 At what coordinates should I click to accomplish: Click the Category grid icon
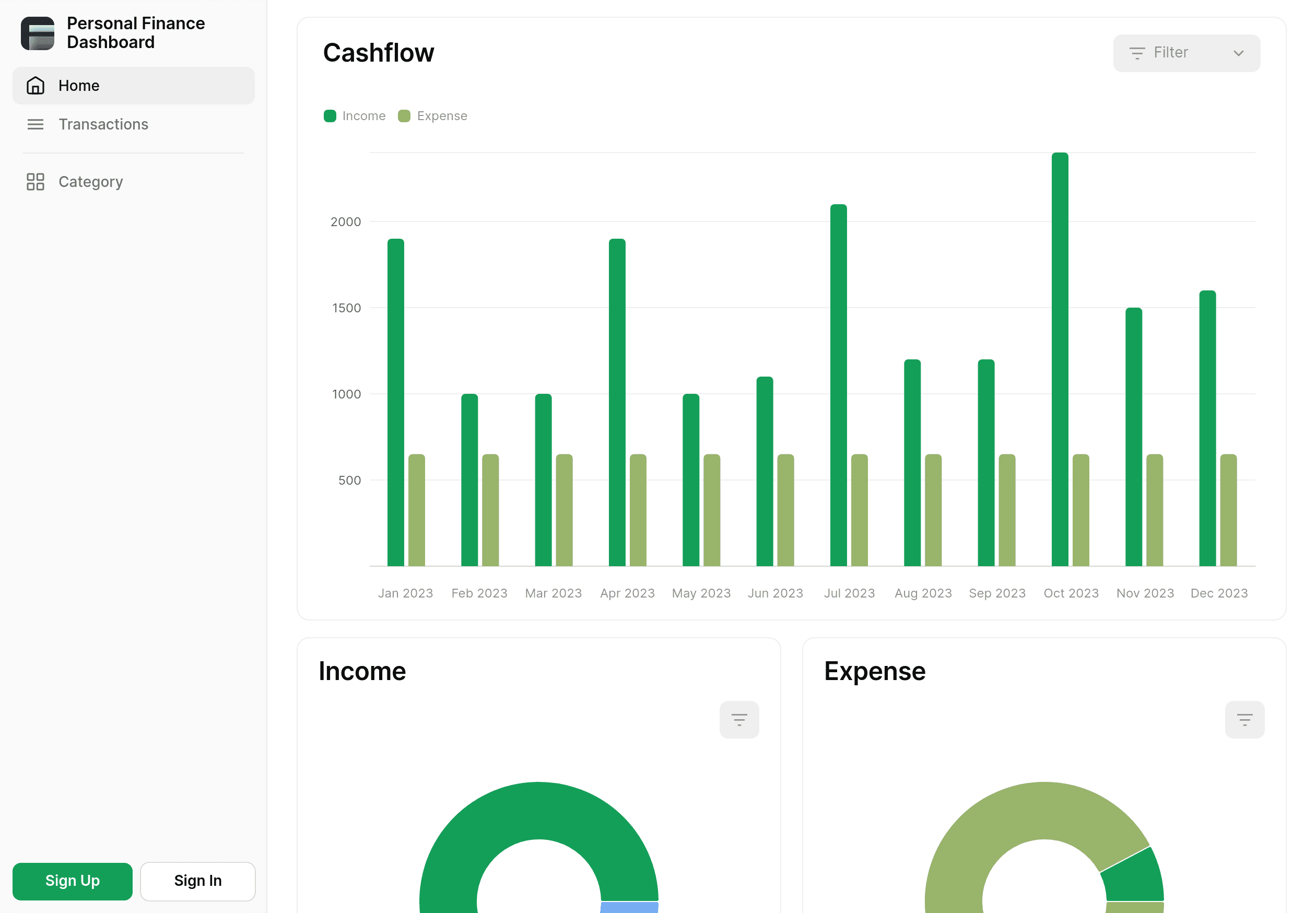tap(35, 181)
